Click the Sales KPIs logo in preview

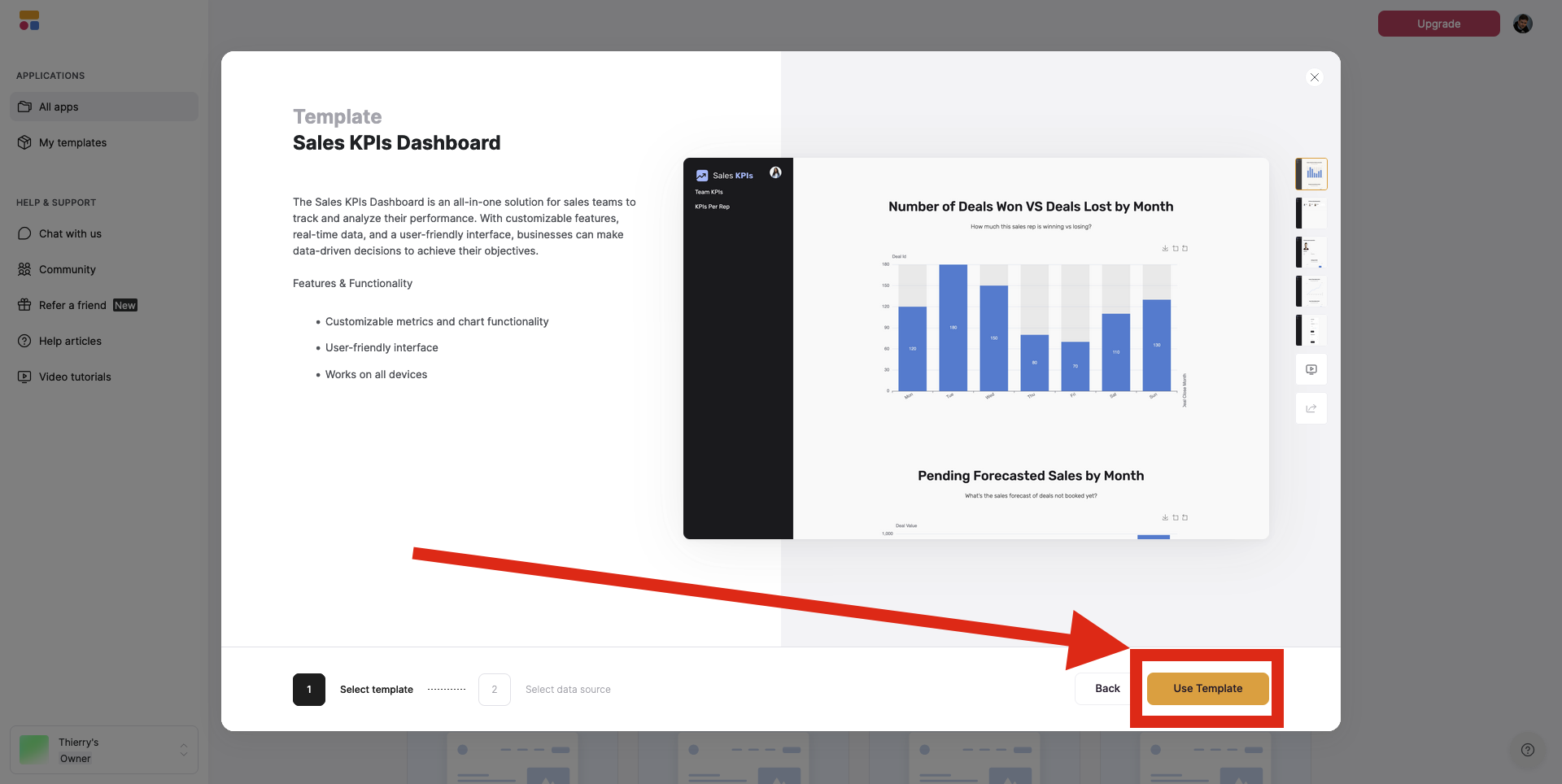(x=724, y=175)
